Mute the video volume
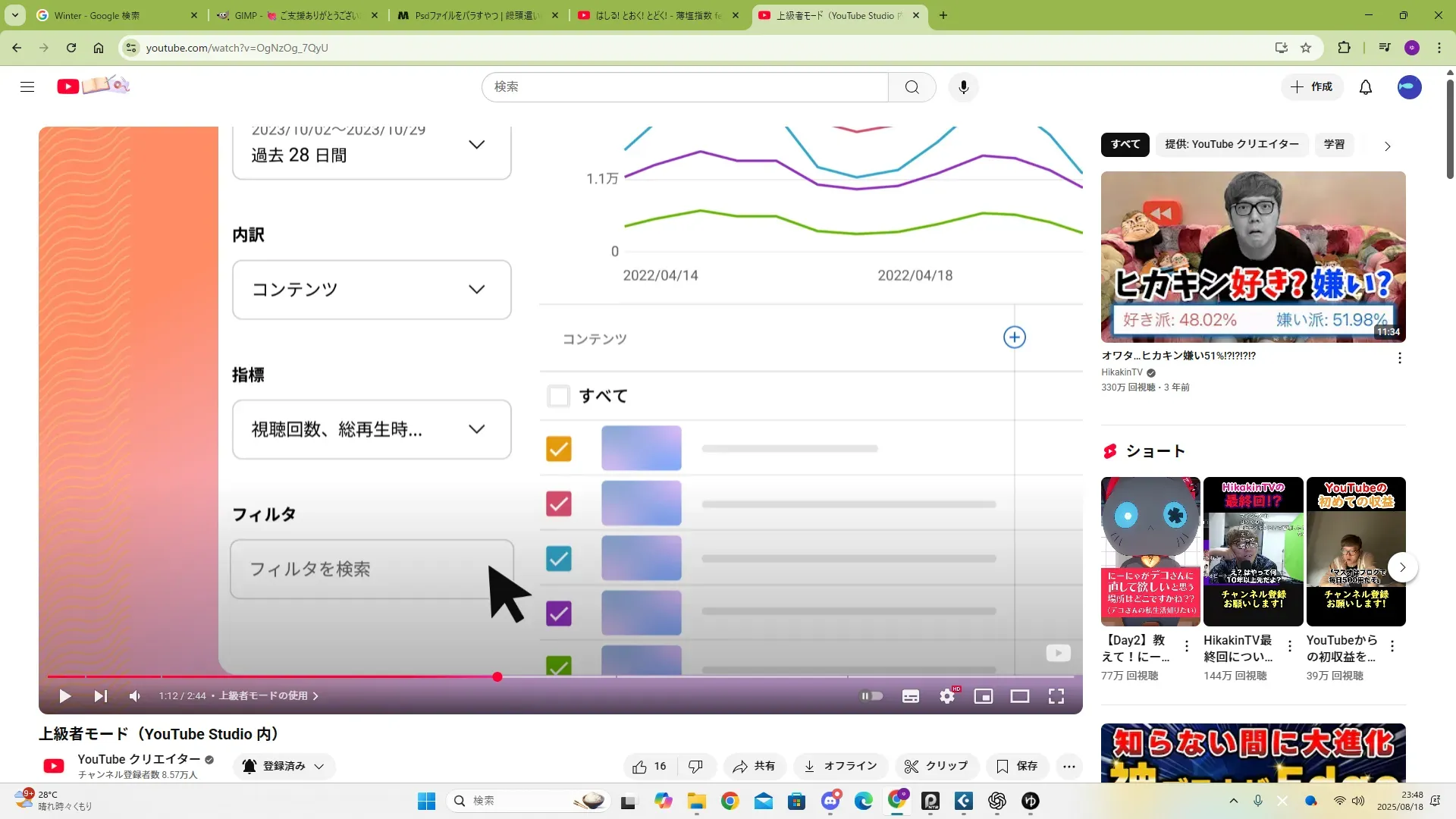This screenshot has width=1456, height=819. click(x=135, y=696)
